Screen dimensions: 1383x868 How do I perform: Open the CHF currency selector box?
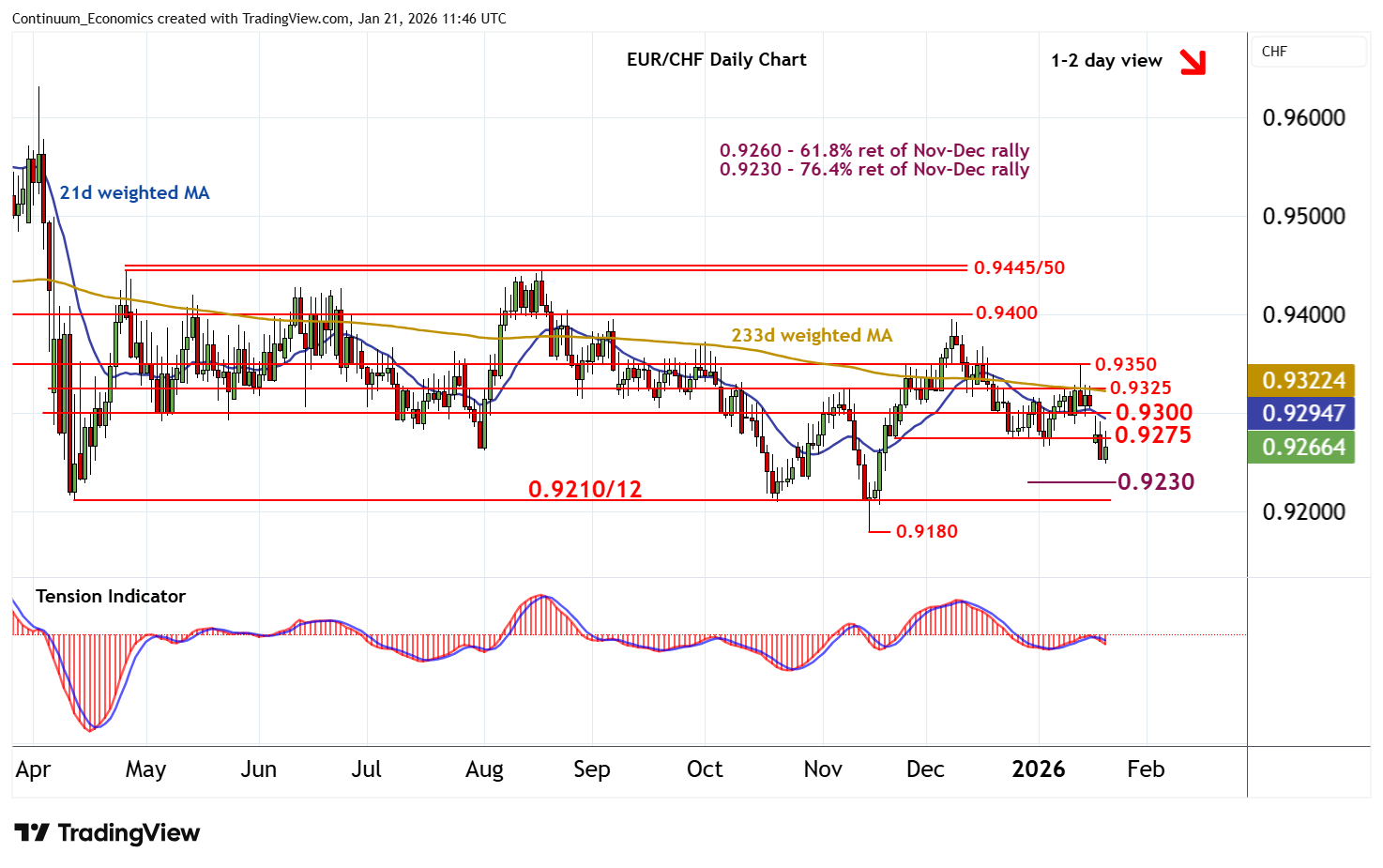(x=1309, y=52)
